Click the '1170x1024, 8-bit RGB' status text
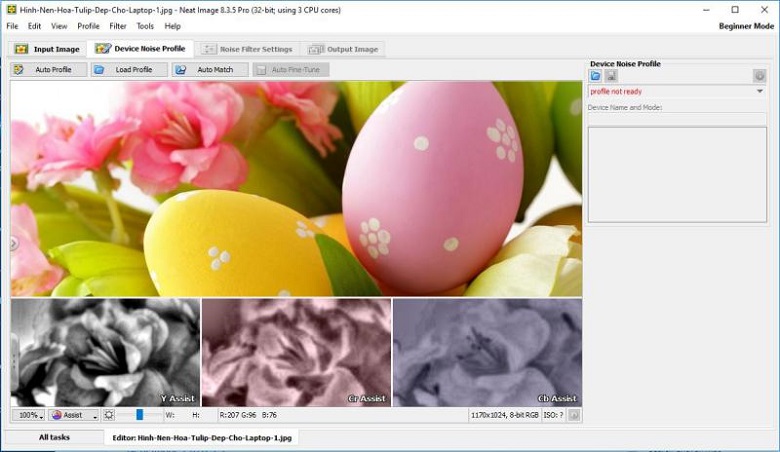The image size is (780, 452). coord(504,415)
